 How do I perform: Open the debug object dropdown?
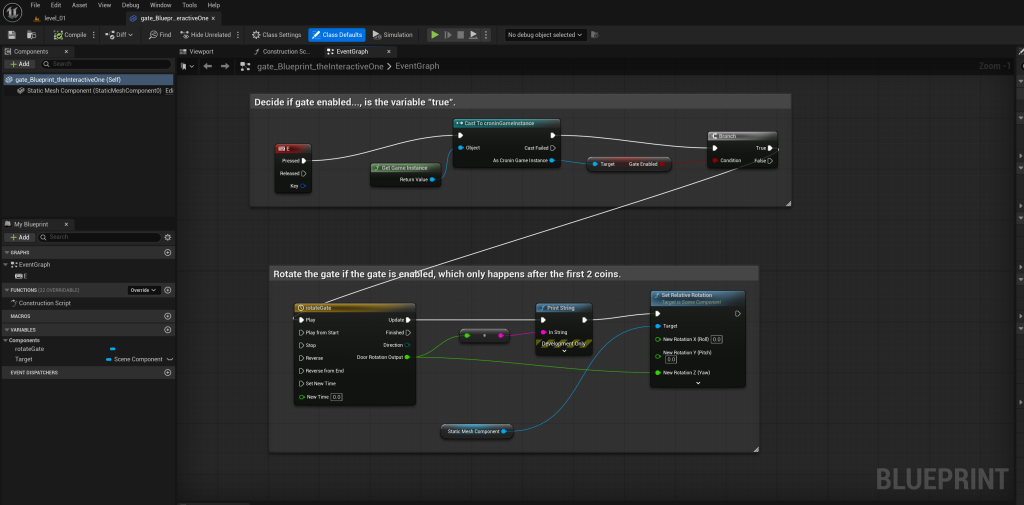(544, 34)
